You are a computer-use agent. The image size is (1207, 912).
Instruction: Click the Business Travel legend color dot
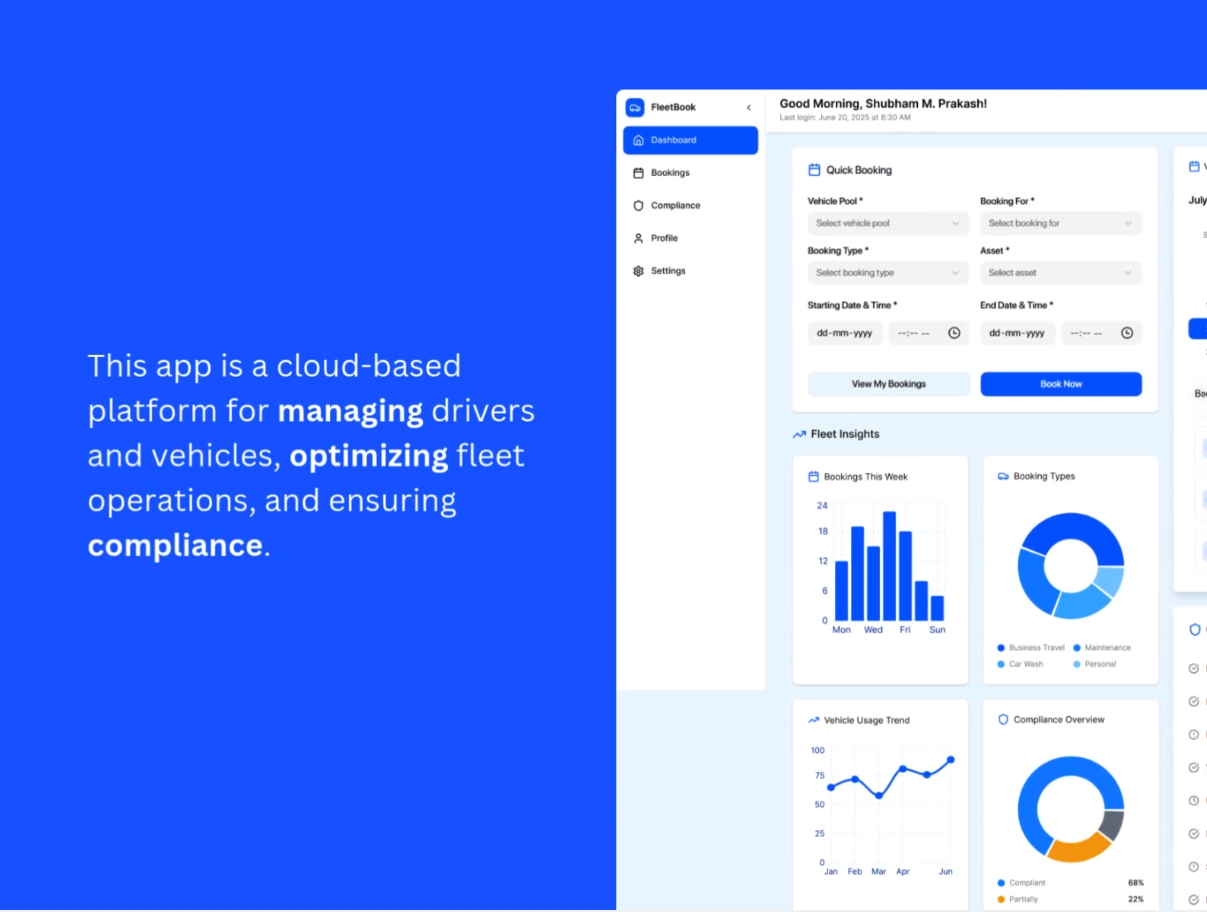1000,648
